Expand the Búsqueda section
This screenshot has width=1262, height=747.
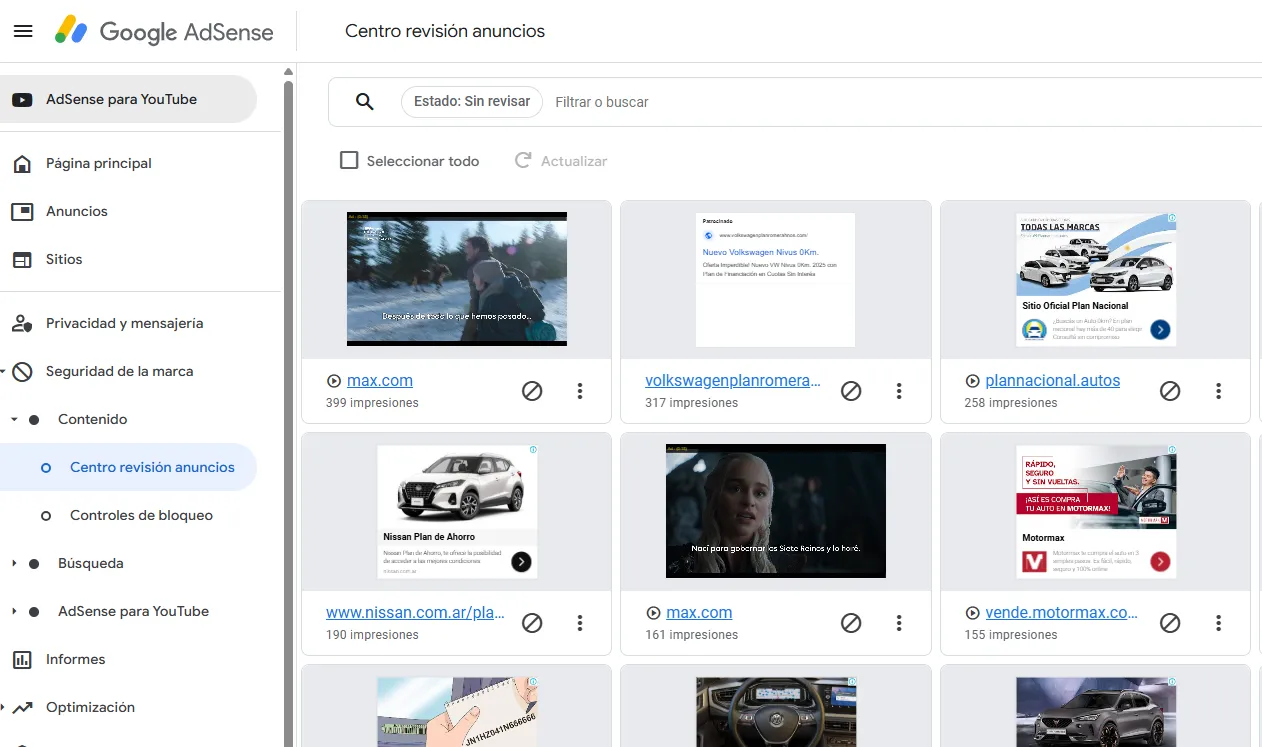click(x=14, y=563)
